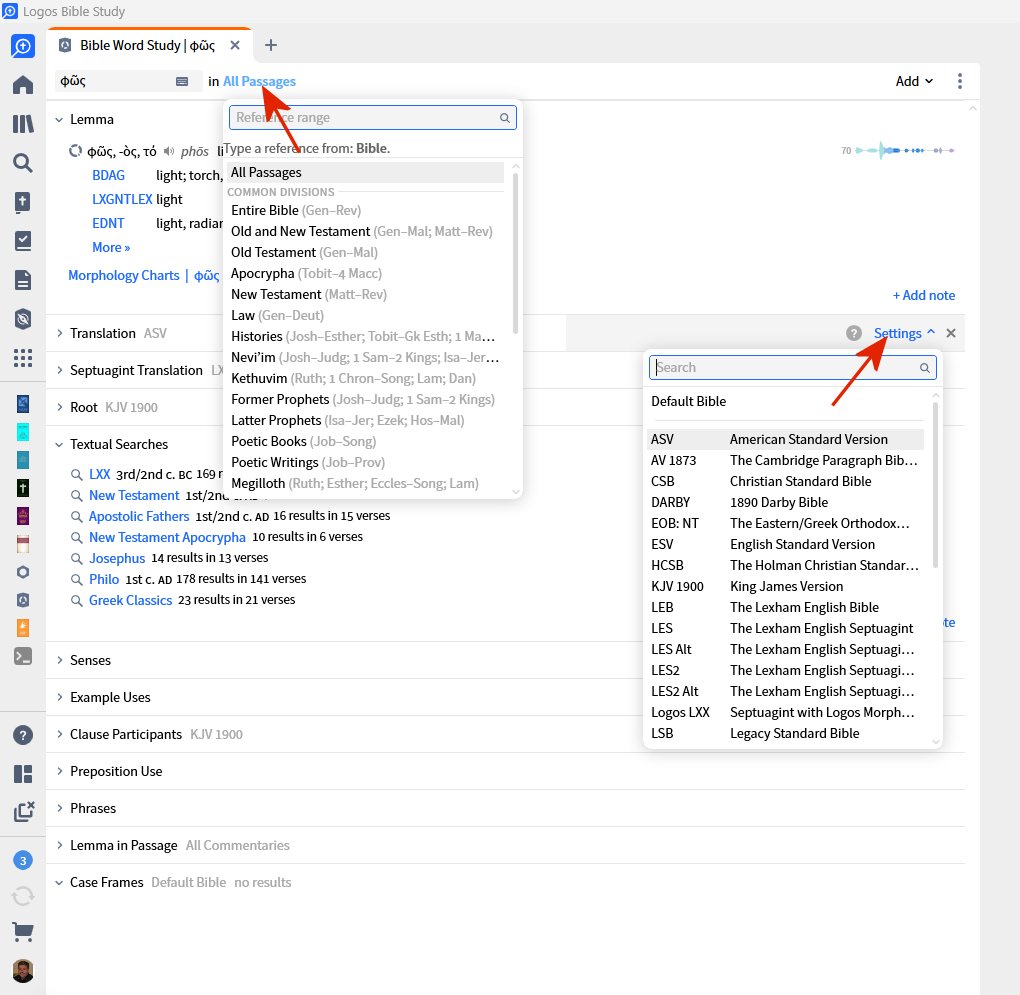Viewport: 1020px width, 995px height.
Task: Expand the Phrases section
Action: (59, 808)
